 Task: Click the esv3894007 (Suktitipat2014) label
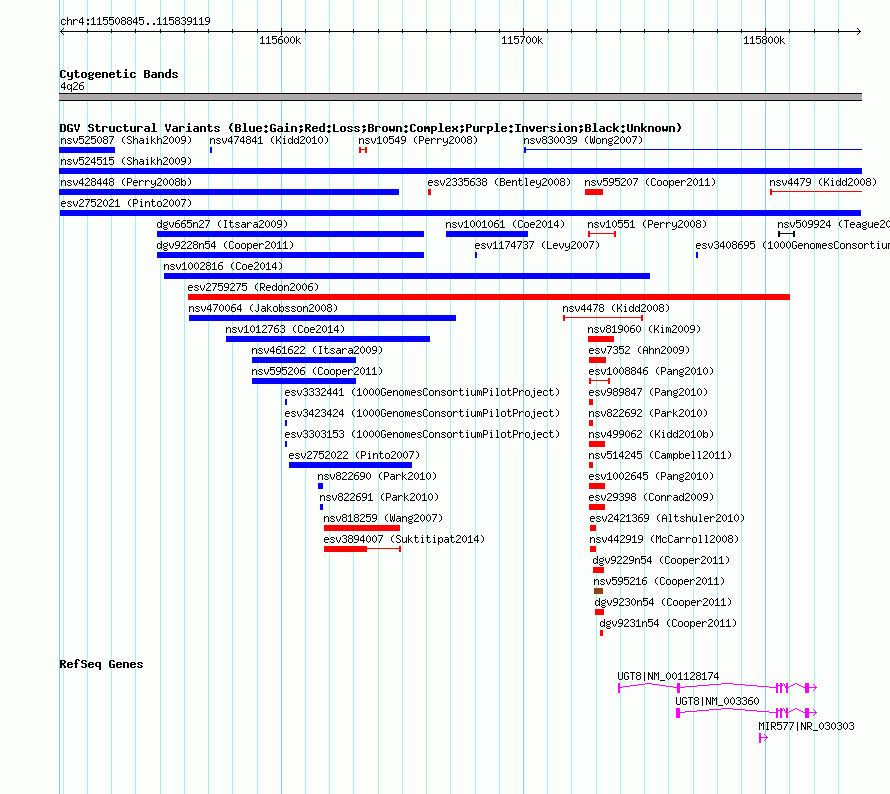point(405,539)
